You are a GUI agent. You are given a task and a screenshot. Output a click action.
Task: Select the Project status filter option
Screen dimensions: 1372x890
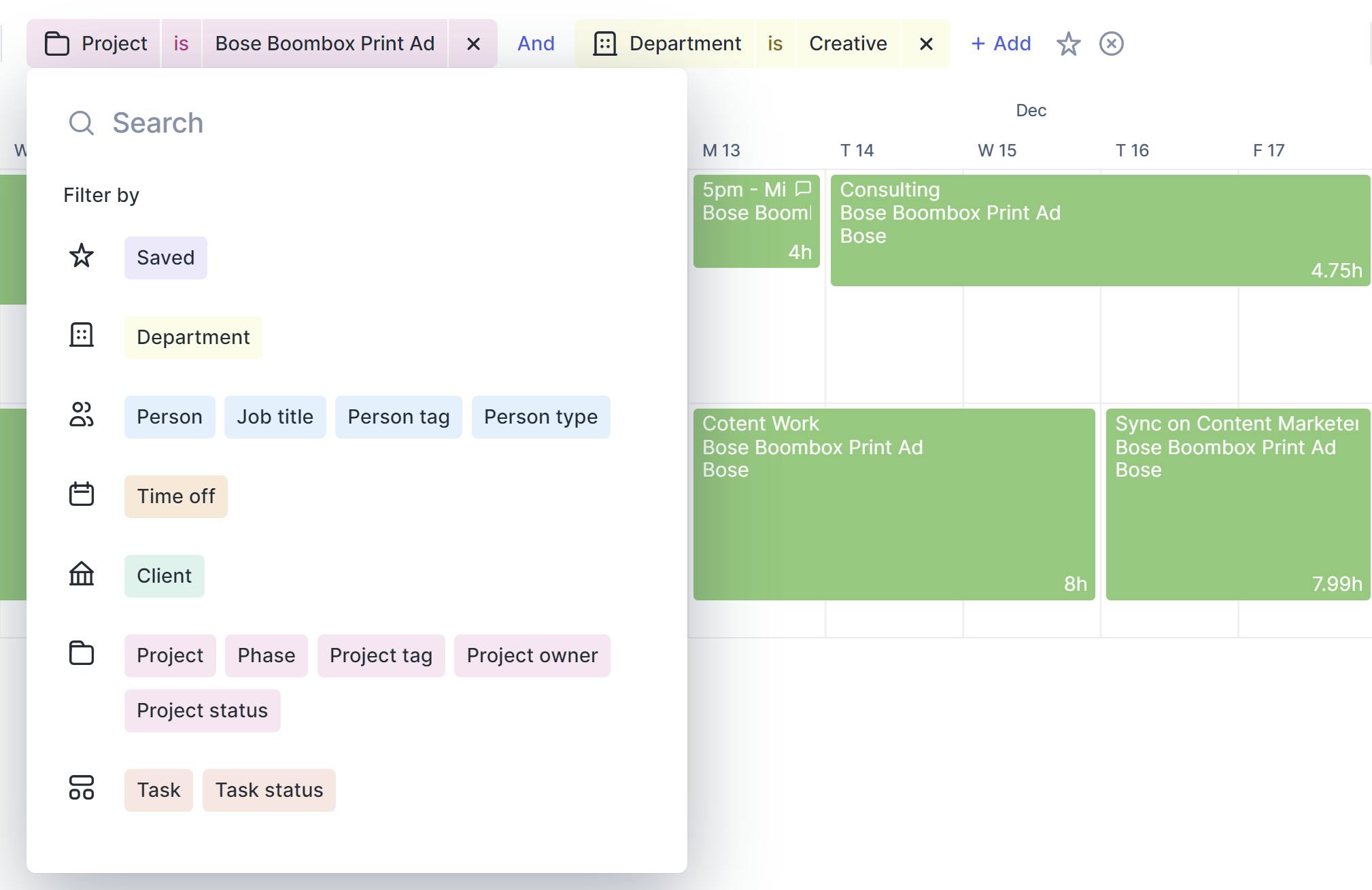pos(202,710)
